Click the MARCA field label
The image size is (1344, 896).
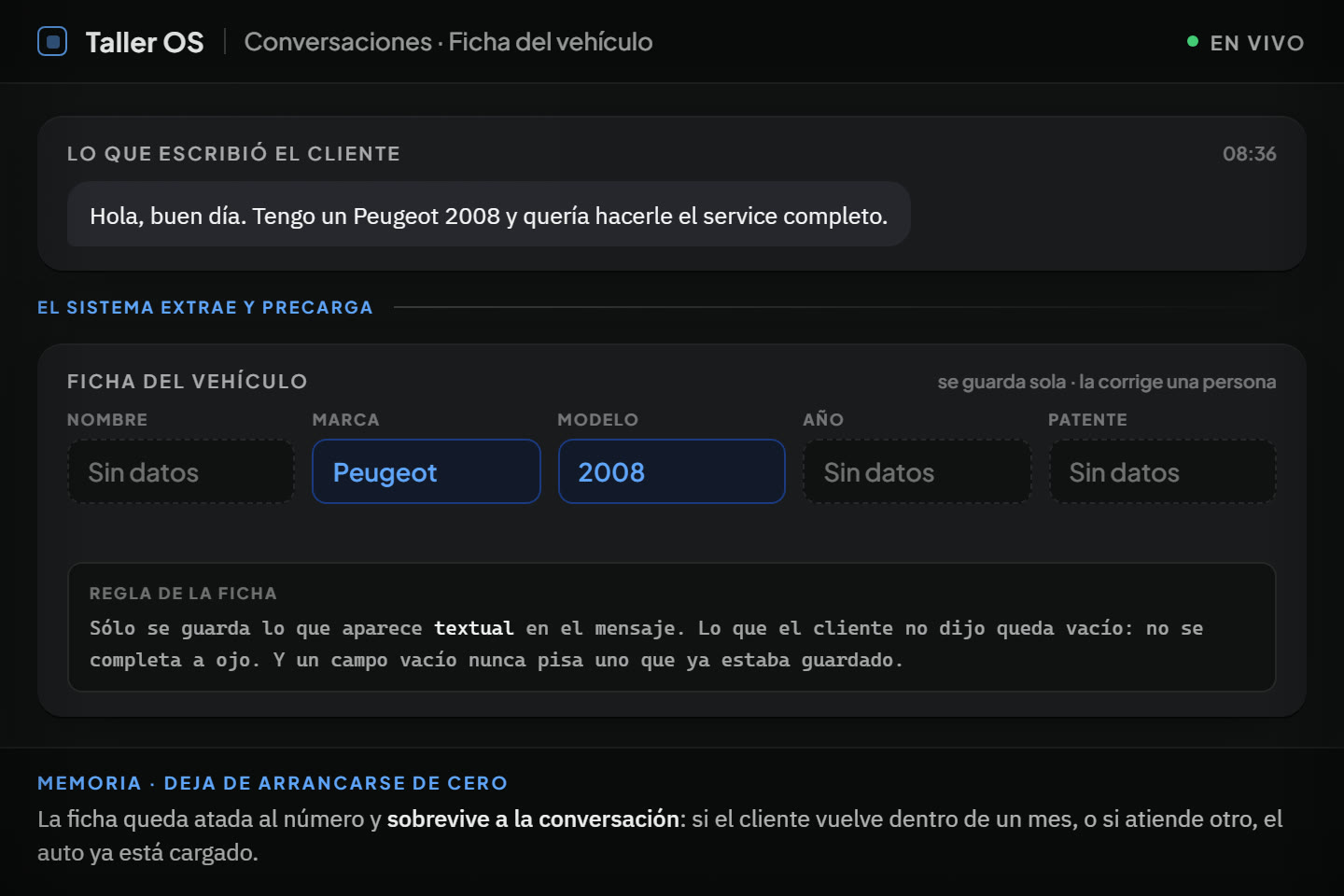[x=345, y=420]
